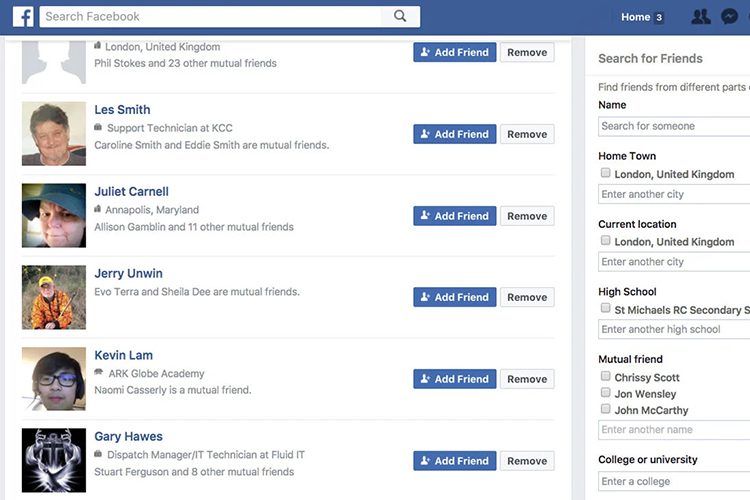Click the Facebook logo icon
The image size is (750, 500).
22,16
